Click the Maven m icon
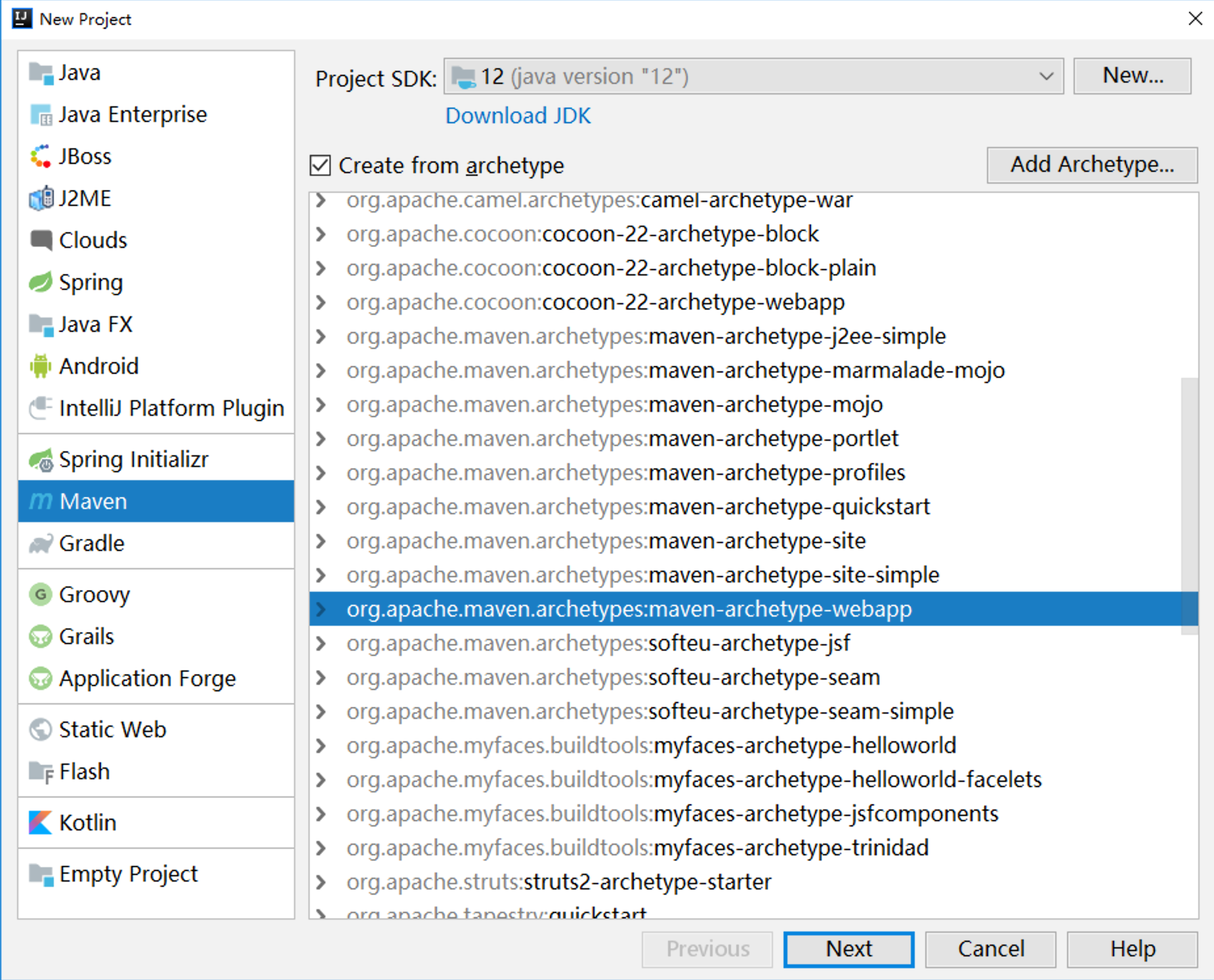 [x=41, y=501]
